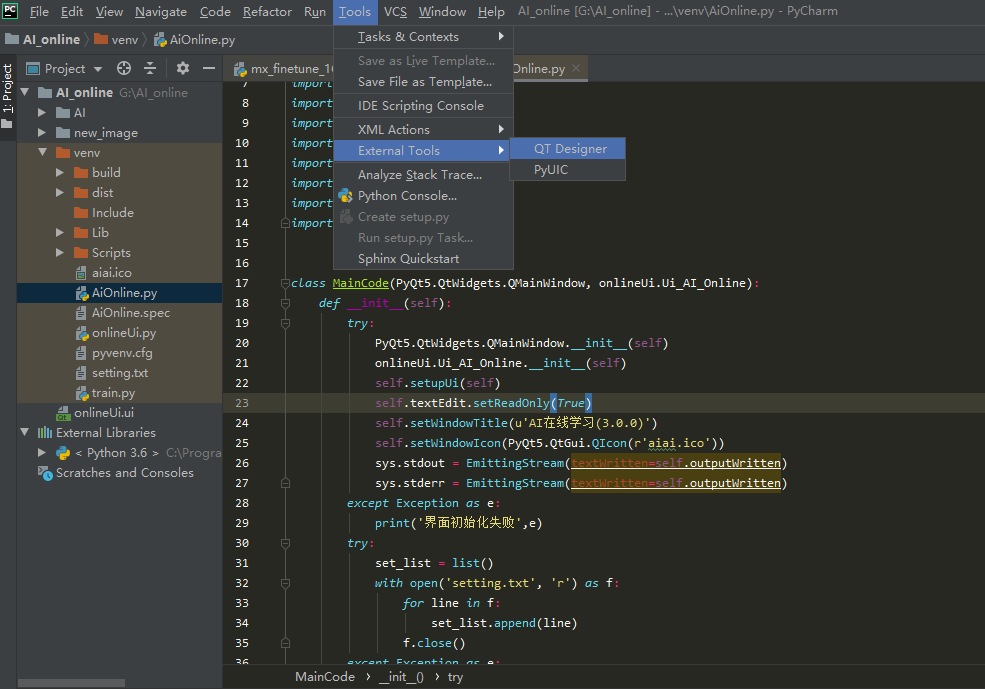Click the venv breadcrumb folder icon
This screenshot has height=689, width=985.
point(101,39)
